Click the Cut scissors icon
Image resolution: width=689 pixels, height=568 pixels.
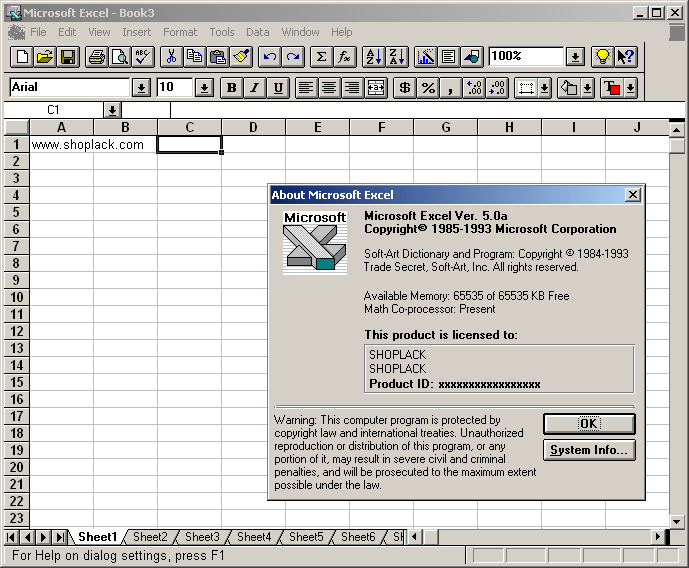coord(172,57)
